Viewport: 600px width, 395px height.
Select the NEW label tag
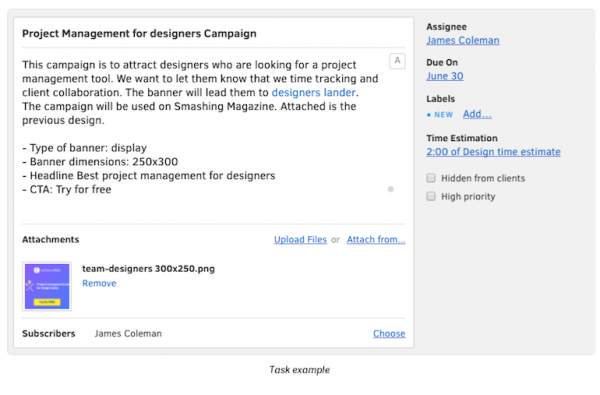(x=443, y=115)
